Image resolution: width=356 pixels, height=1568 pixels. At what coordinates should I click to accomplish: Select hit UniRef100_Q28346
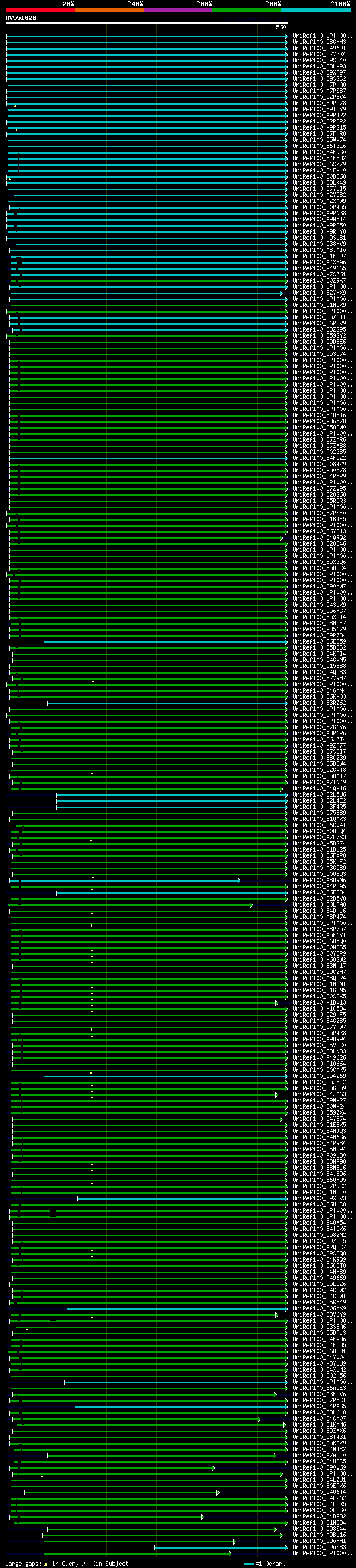tap(319, 543)
